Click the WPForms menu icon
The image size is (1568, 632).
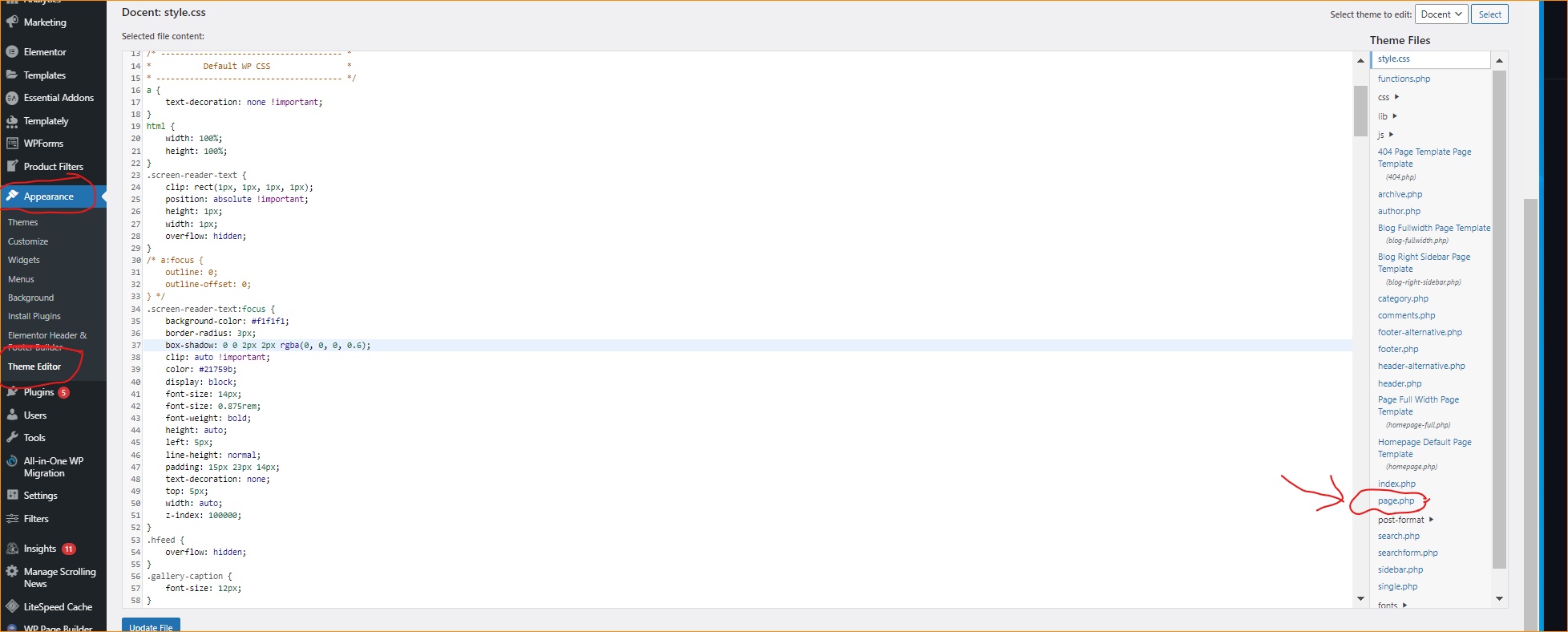12,144
